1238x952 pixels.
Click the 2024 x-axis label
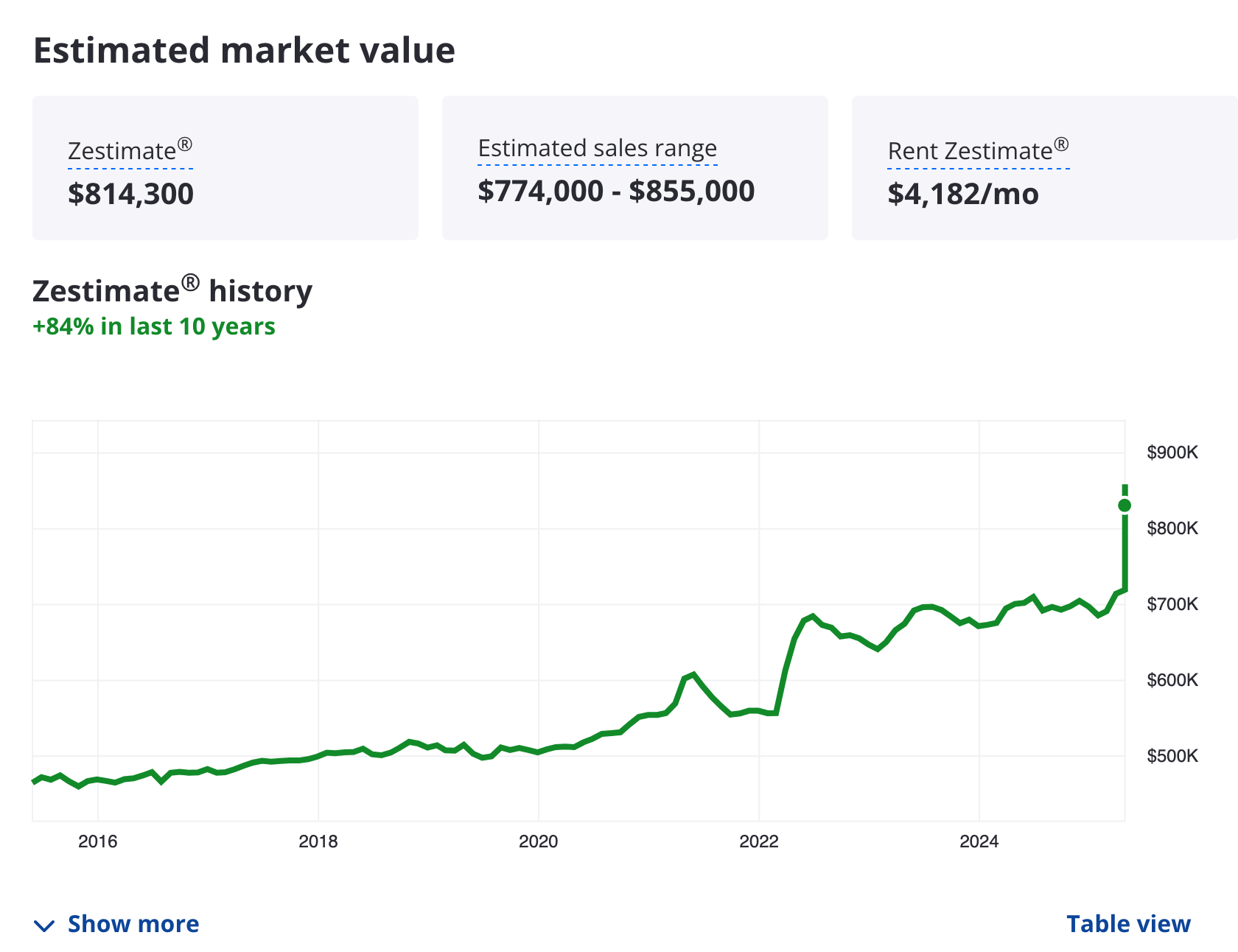click(x=979, y=841)
